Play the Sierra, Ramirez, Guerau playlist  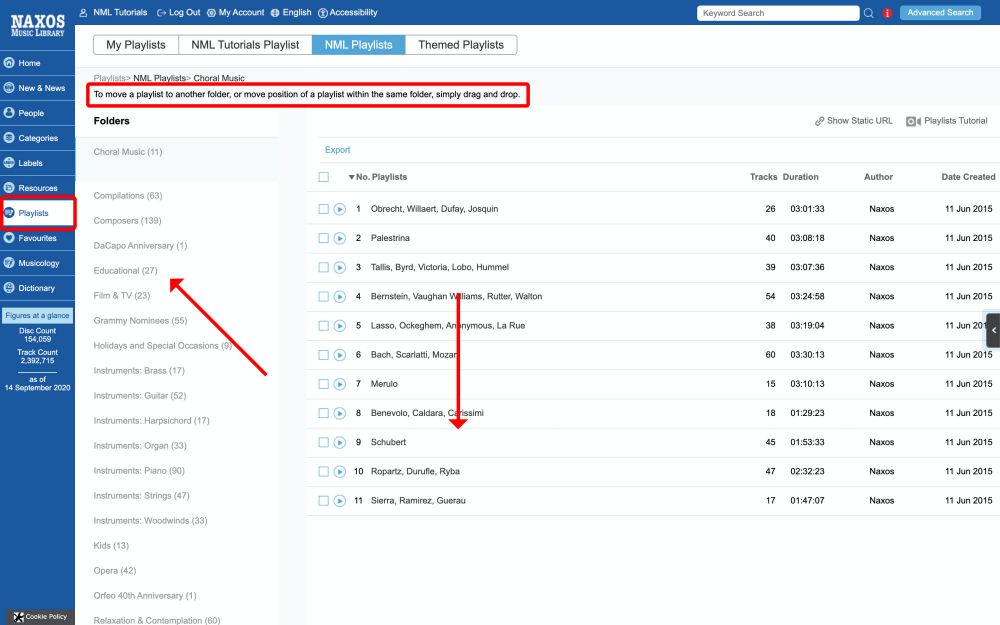340,501
